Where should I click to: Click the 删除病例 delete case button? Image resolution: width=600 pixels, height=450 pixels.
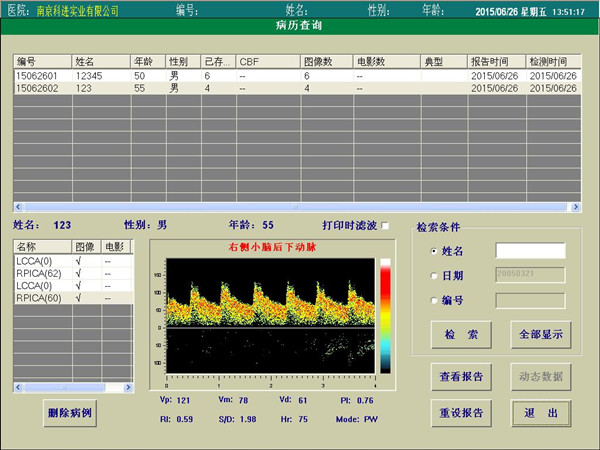click(x=70, y=412)
